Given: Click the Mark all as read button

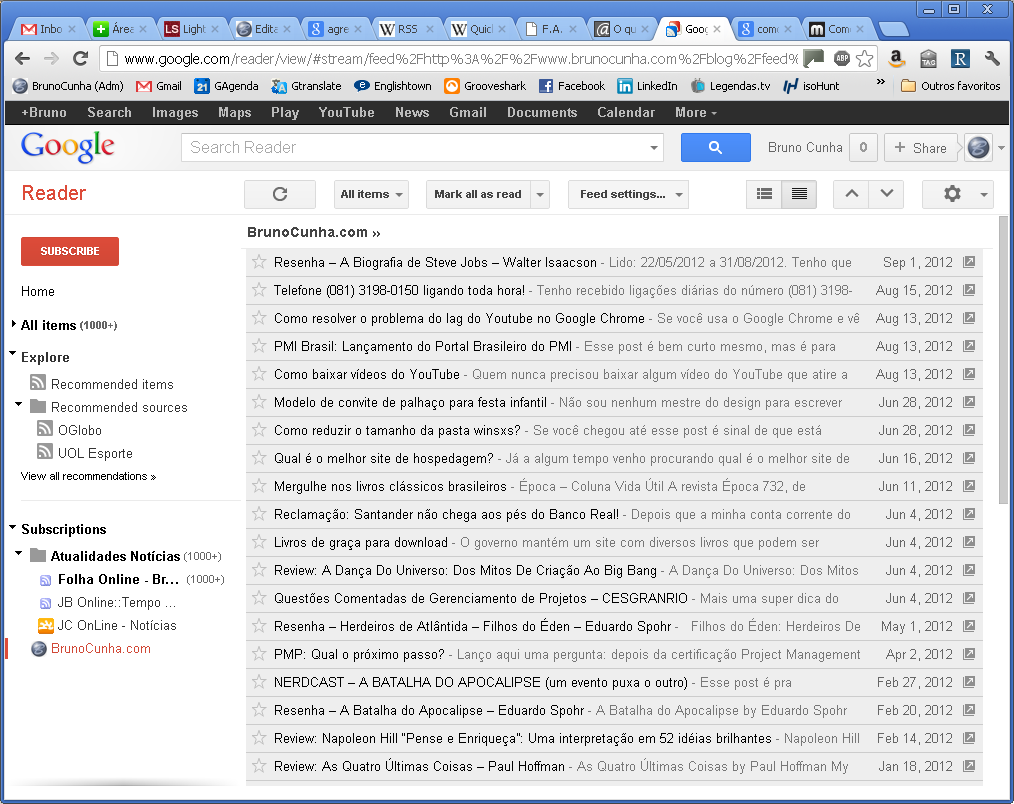Looking at the screenshot, I should pos(478,194).
